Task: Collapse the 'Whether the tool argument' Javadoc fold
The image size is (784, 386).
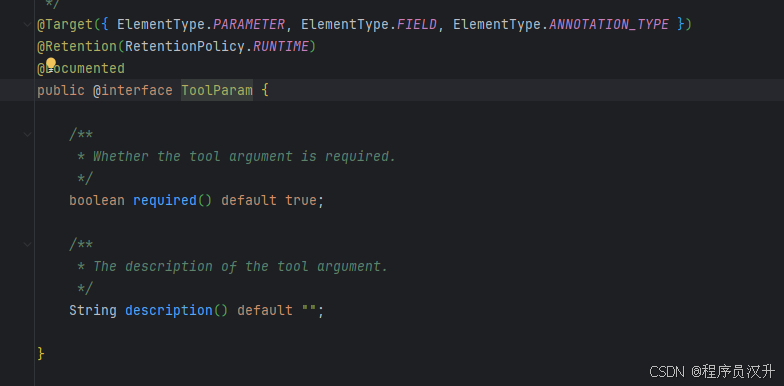Action: click(28, 134)
